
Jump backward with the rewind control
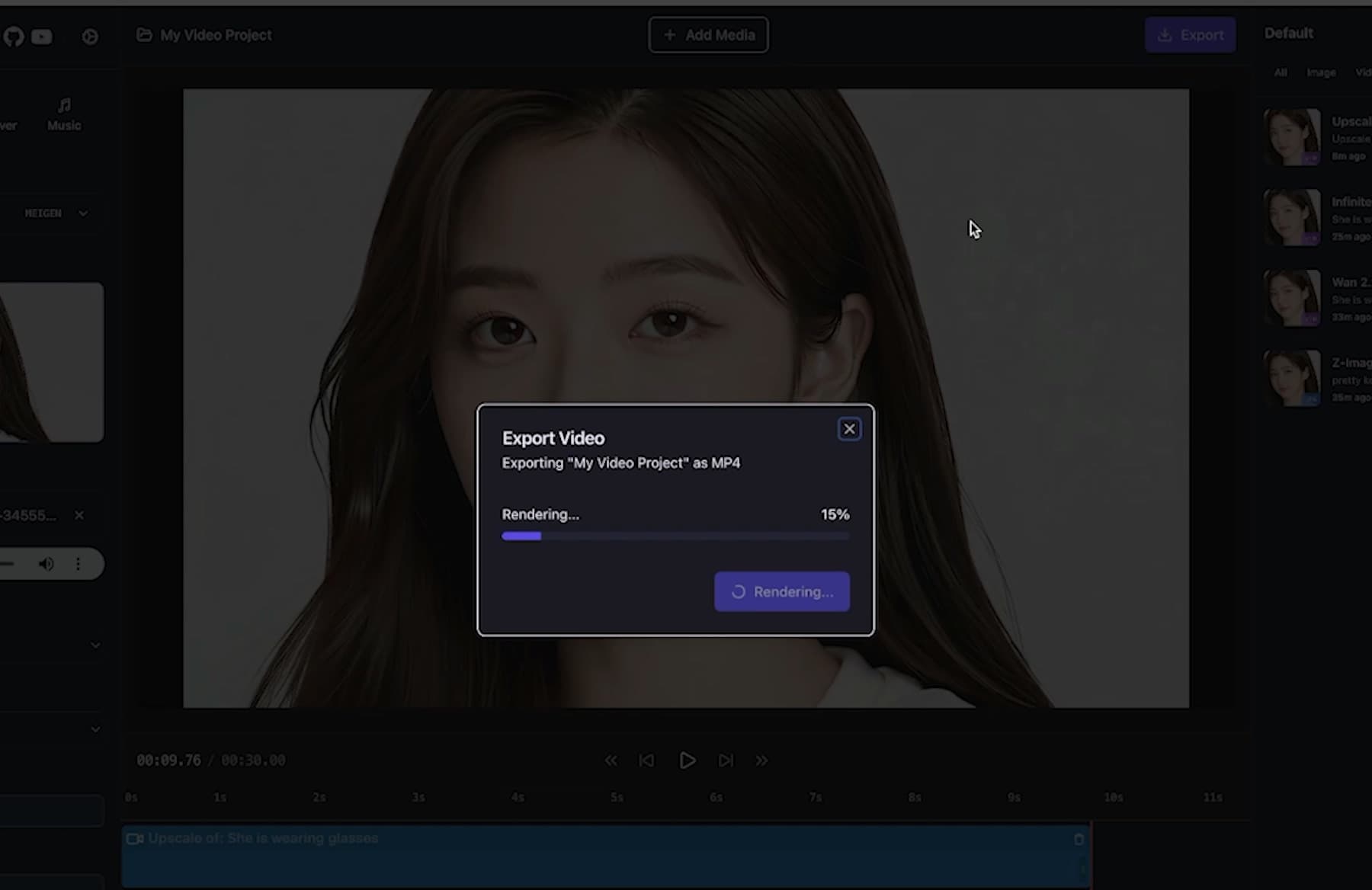pos(611,760)
